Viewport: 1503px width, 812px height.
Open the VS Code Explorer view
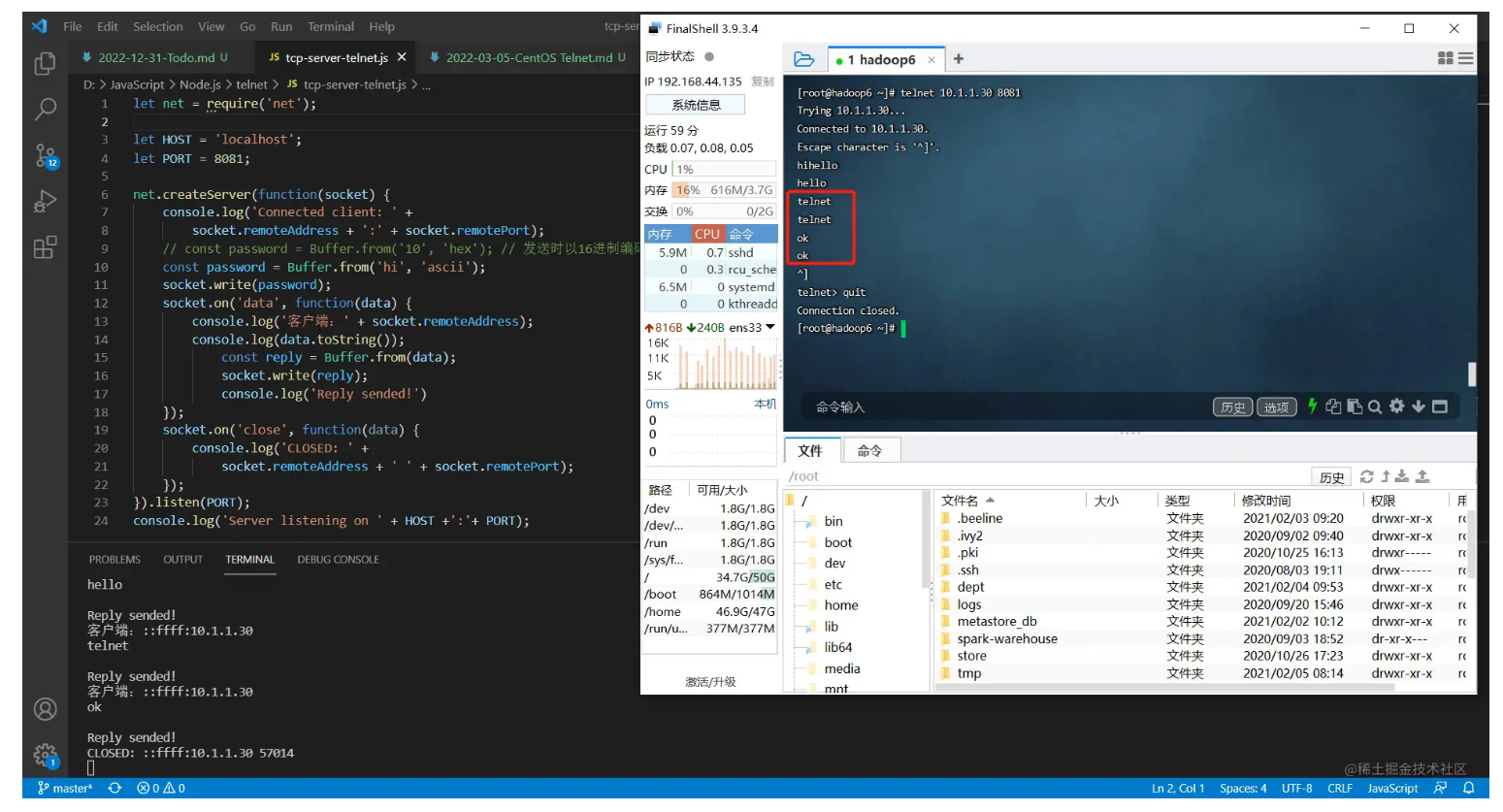point(45,64)
